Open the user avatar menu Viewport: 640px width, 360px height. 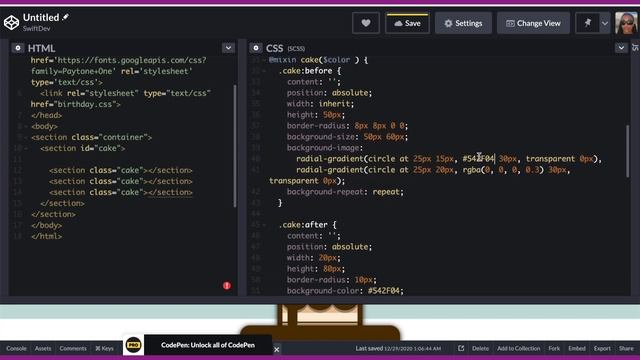click(626, 23)
